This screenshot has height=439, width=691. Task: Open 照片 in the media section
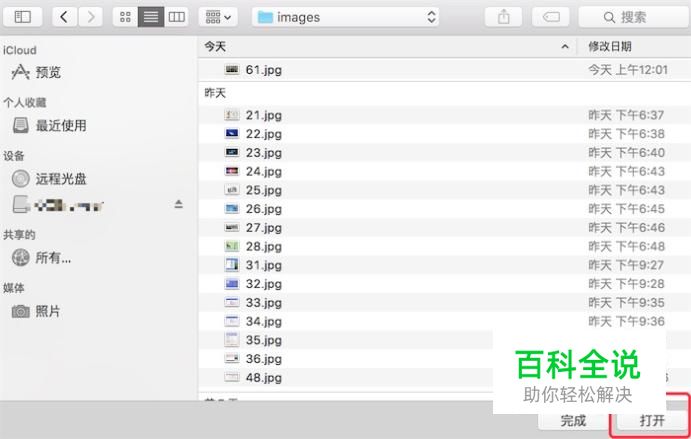pyautogui.click(x=47, y=311)
